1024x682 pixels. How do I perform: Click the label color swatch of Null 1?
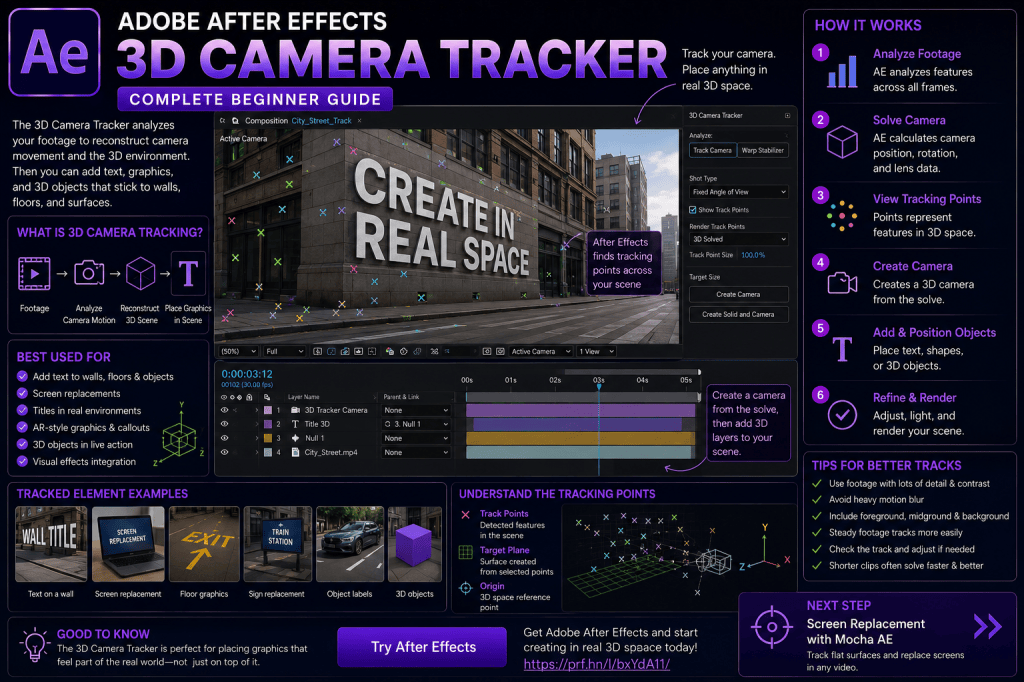pos(268,438)
